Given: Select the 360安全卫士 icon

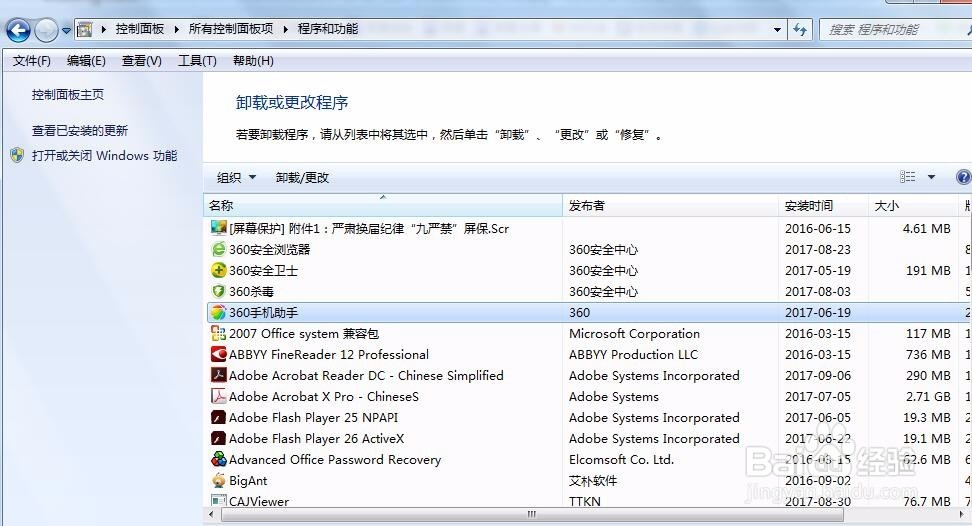Looking at the screenshot, I should click(218, 270).
